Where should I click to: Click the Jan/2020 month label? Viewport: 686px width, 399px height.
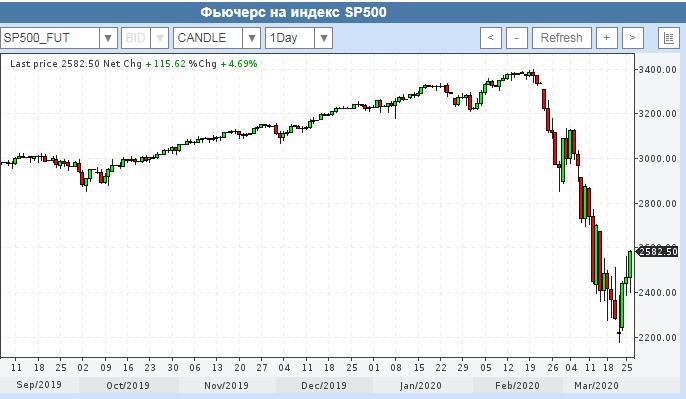(420, 385)
